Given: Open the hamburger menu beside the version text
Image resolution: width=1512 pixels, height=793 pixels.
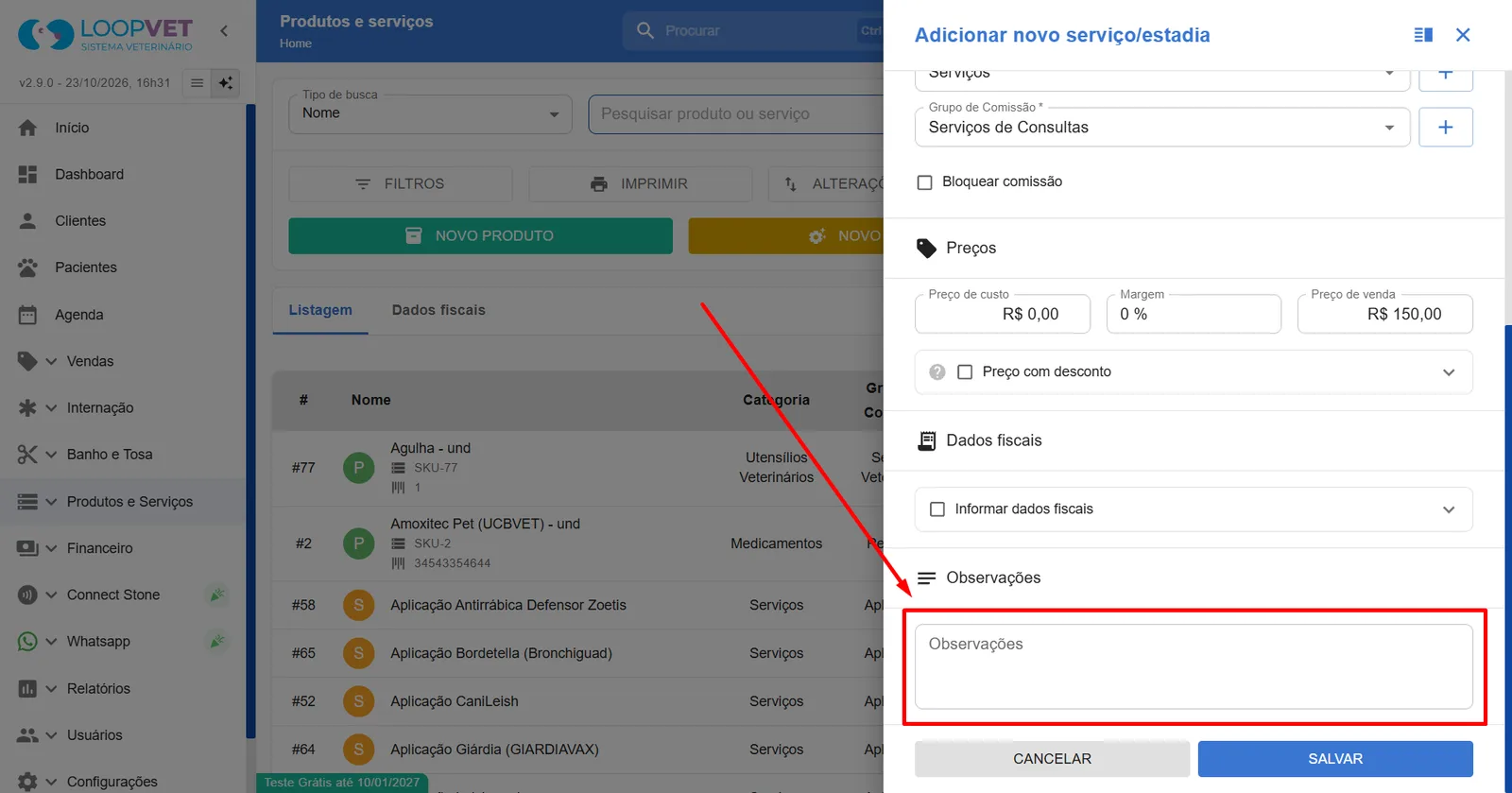Looking at the screenshot, I should pos(197,83).
